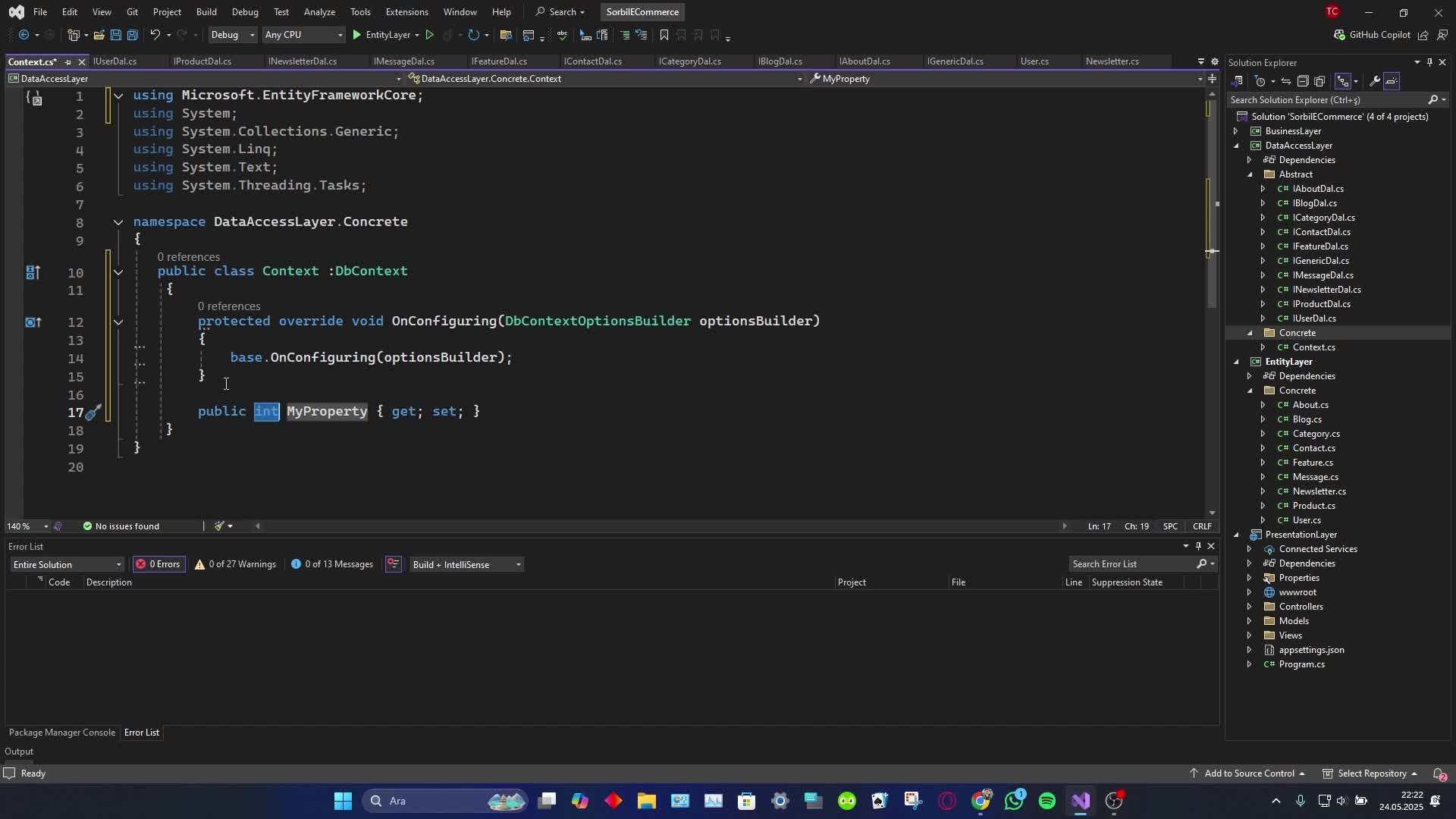Click Start Without Debugging outline play icon
The image size is (1456, 819).
[x=429, y=35]
